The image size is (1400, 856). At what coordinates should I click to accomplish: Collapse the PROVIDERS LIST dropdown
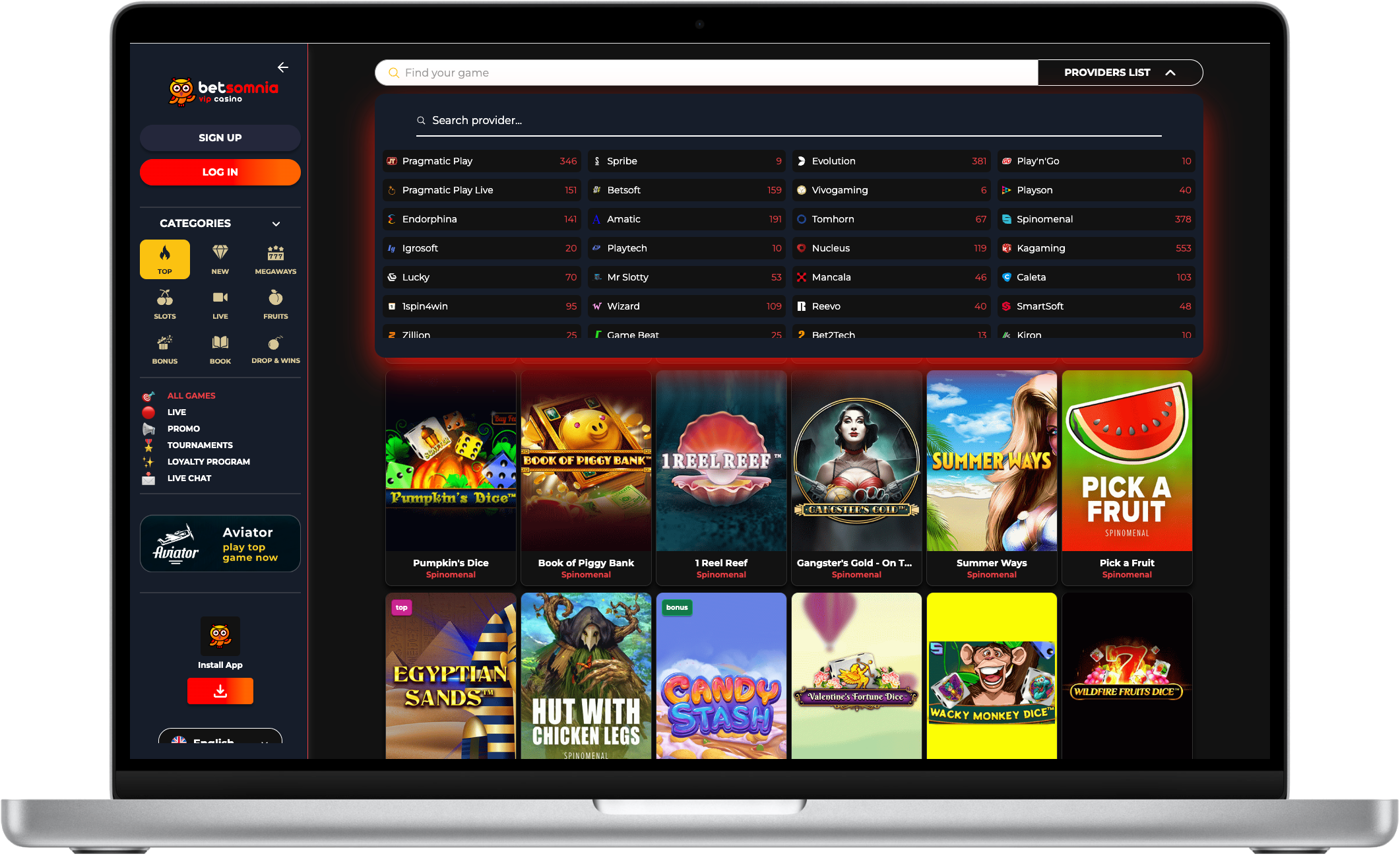(1120, 73)
